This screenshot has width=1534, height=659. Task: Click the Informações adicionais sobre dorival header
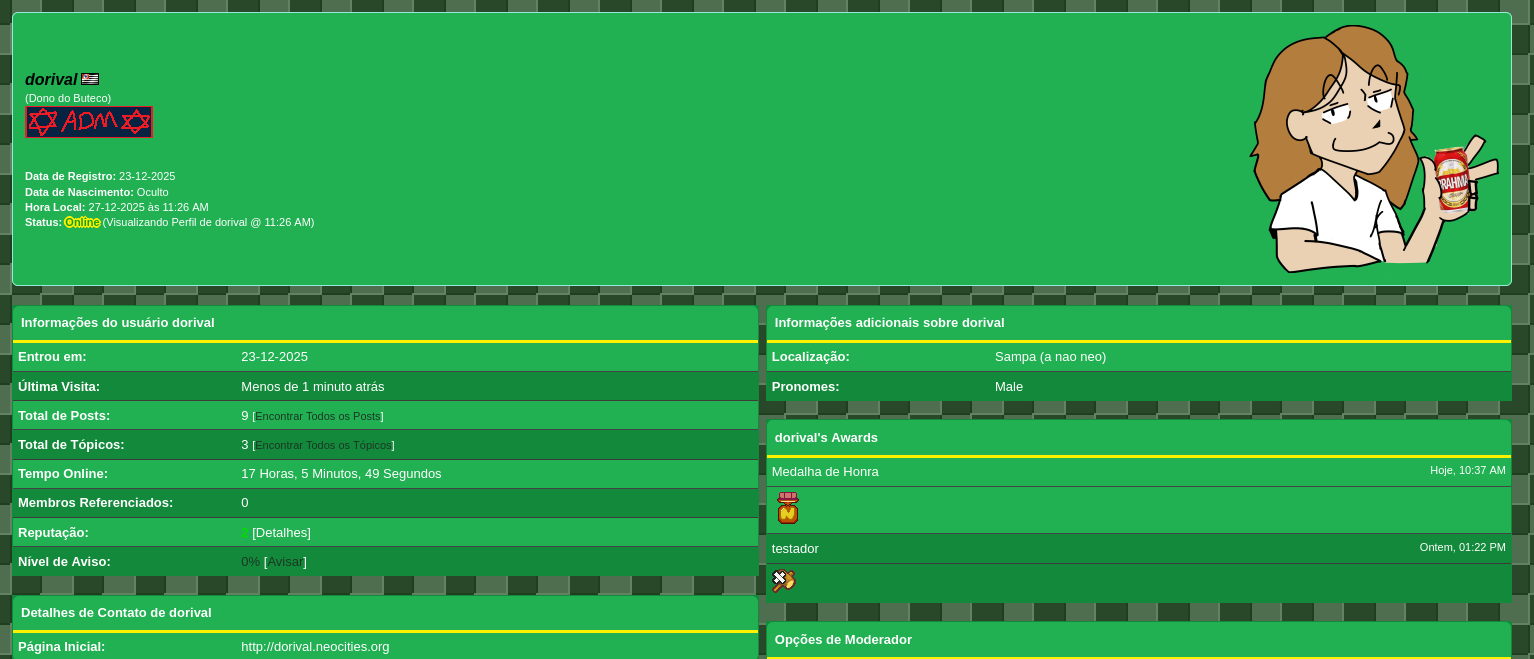click(x=889, y=323)
